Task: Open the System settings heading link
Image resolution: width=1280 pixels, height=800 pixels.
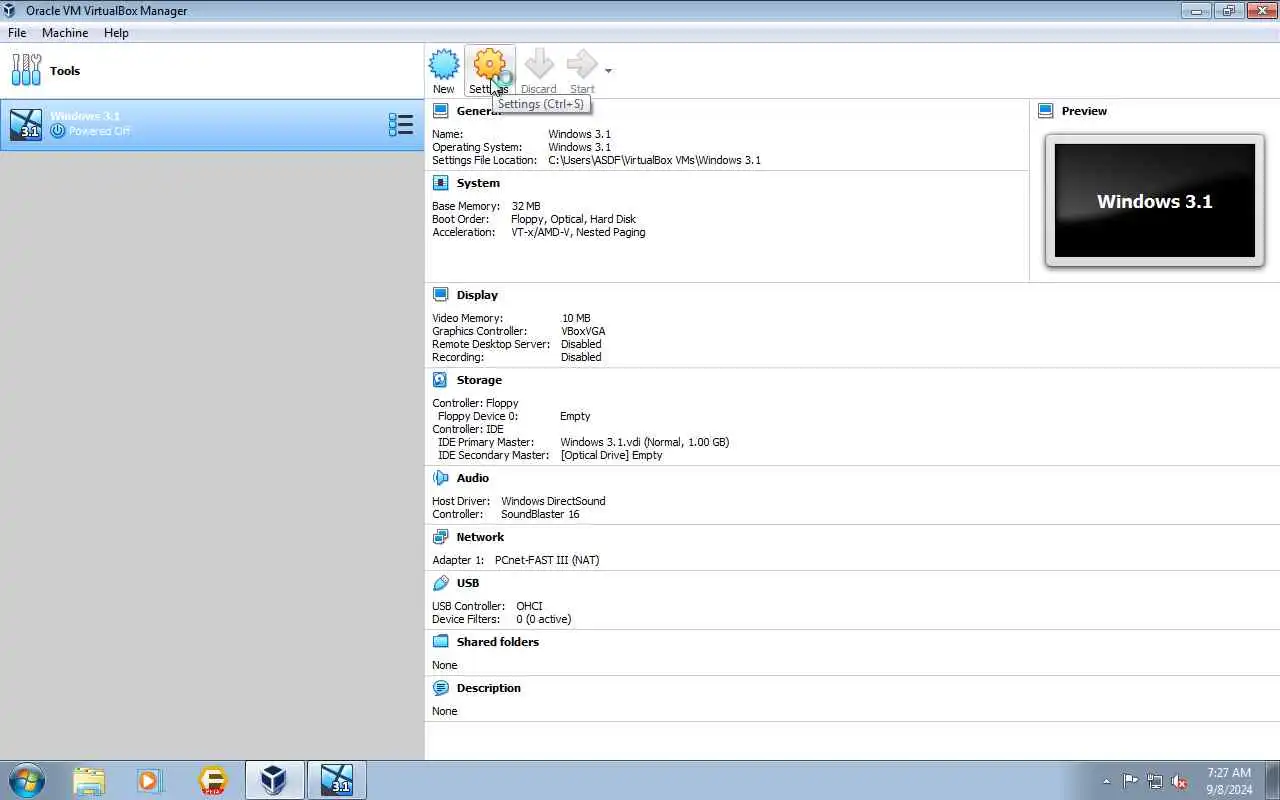Action: [478, 183]
